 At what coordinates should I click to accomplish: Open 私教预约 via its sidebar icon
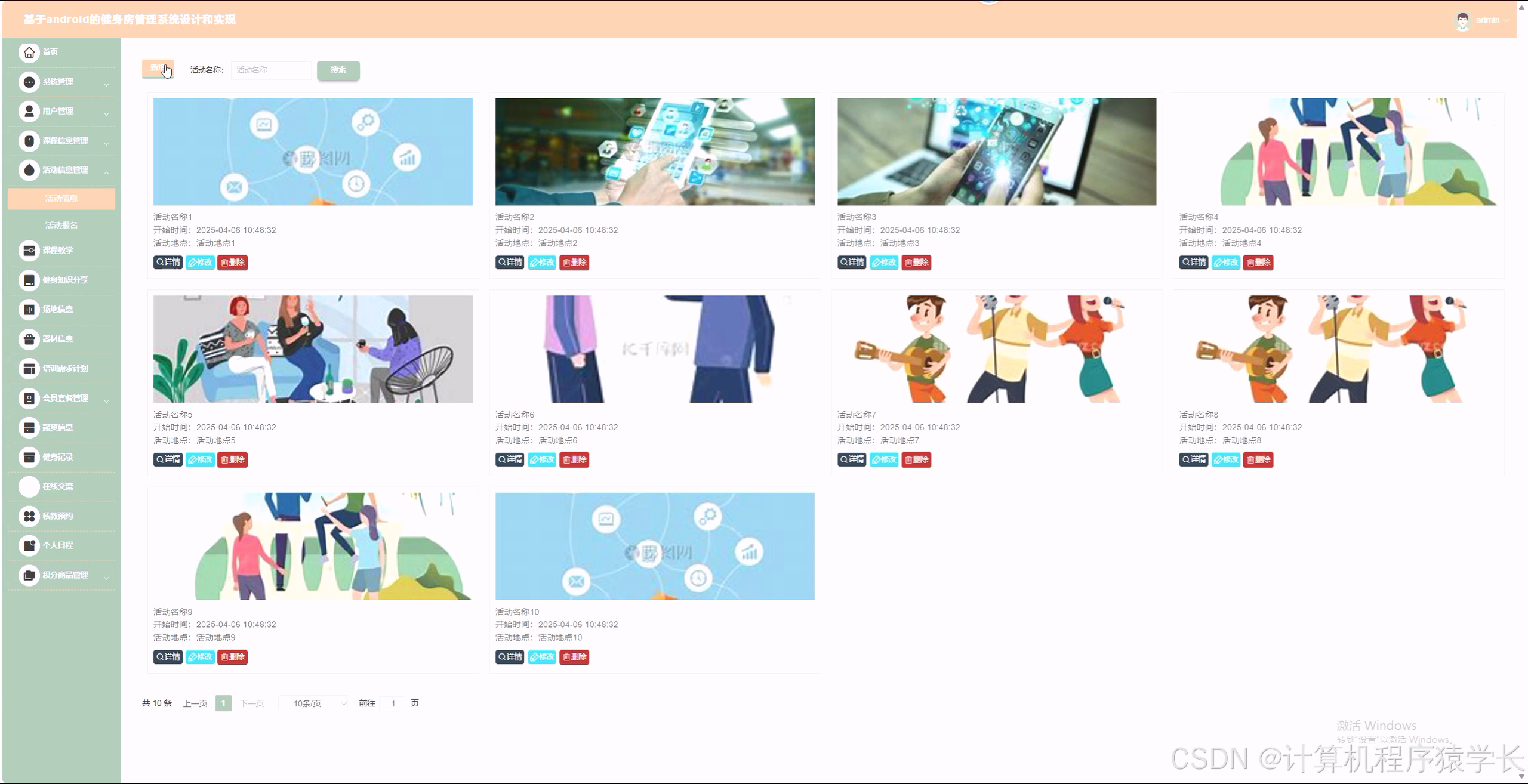tap(29, 516)
